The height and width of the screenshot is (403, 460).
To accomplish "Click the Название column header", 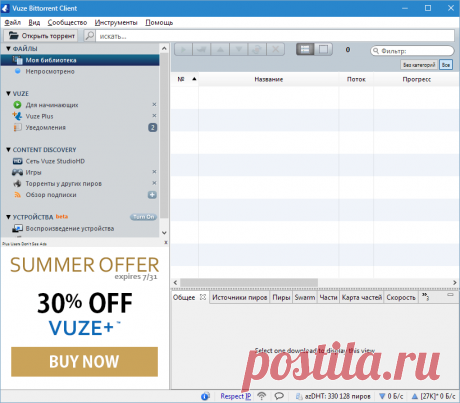I will 269,79.
